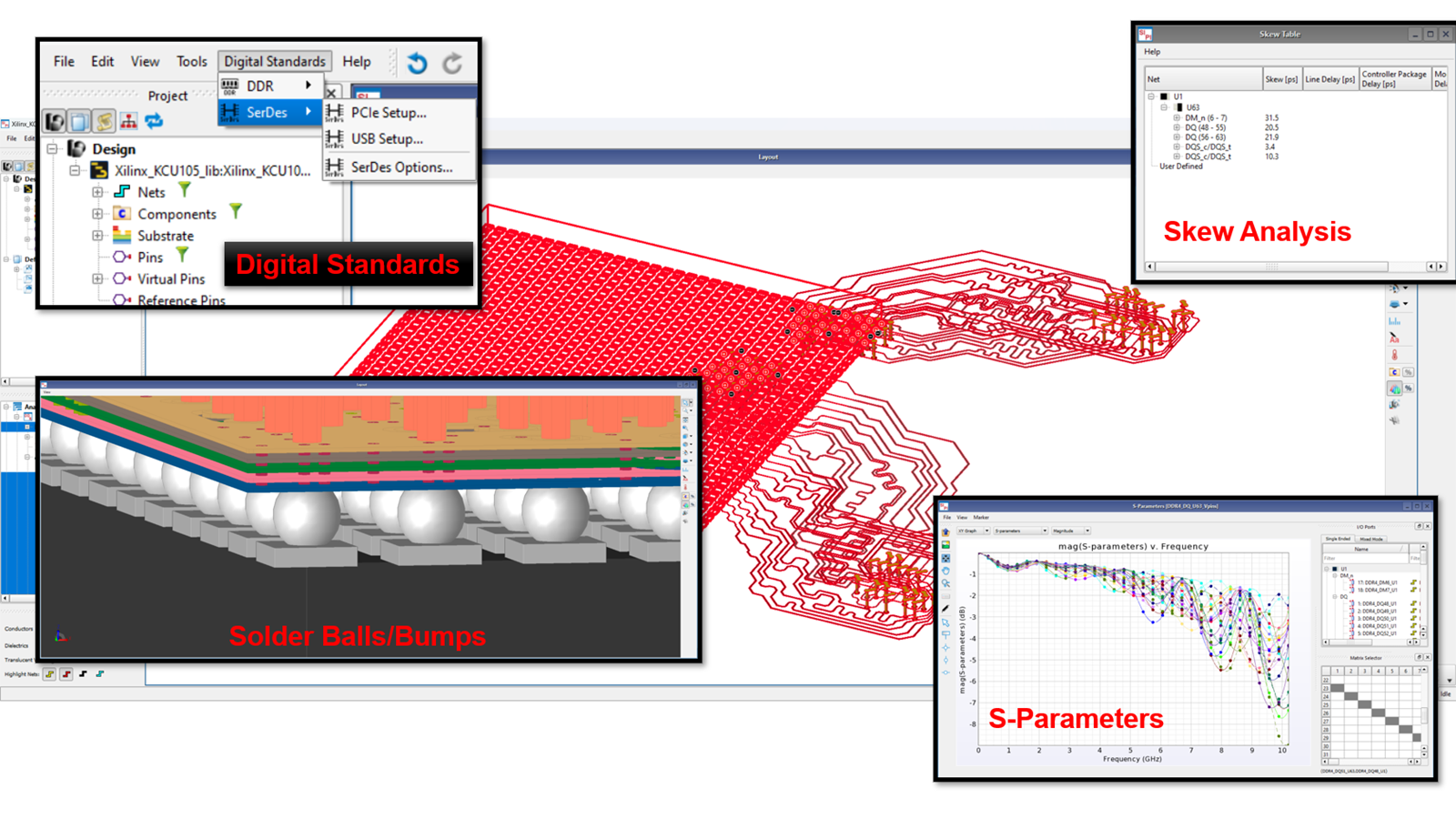Image resolution: width=1456 pixels, height=819 pixels.
Task: Select the hand pan tool in S-Parameters window
Action: tap(945, 571)
